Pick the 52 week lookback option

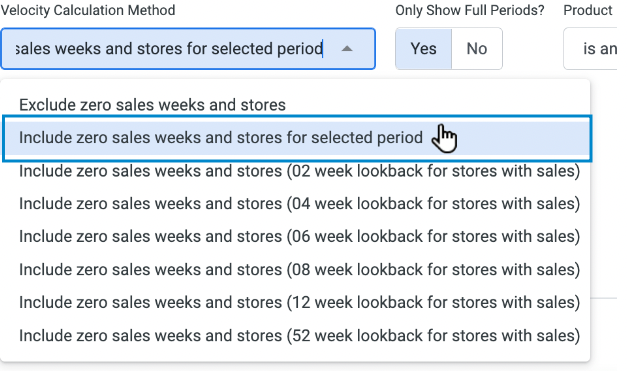pyautogui.click(x=295, y=335)
